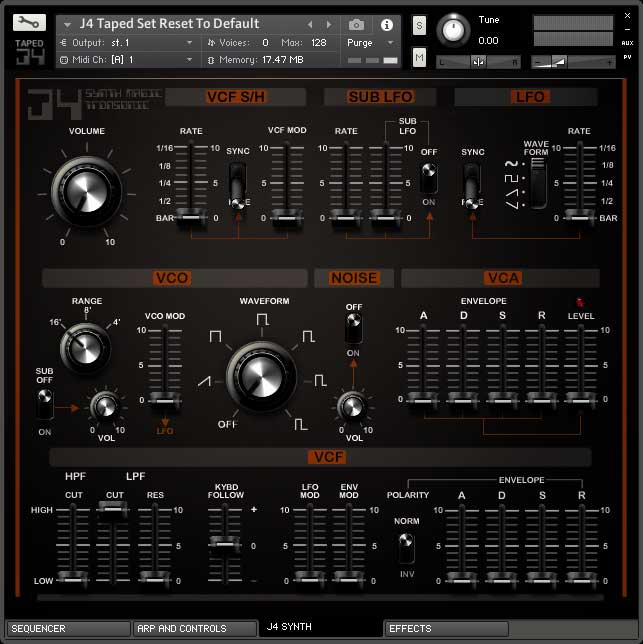Image resolution: width=643 pixels, height=644 pixels.
Task: Solo the instrument with S button
Action: point(419,25)
